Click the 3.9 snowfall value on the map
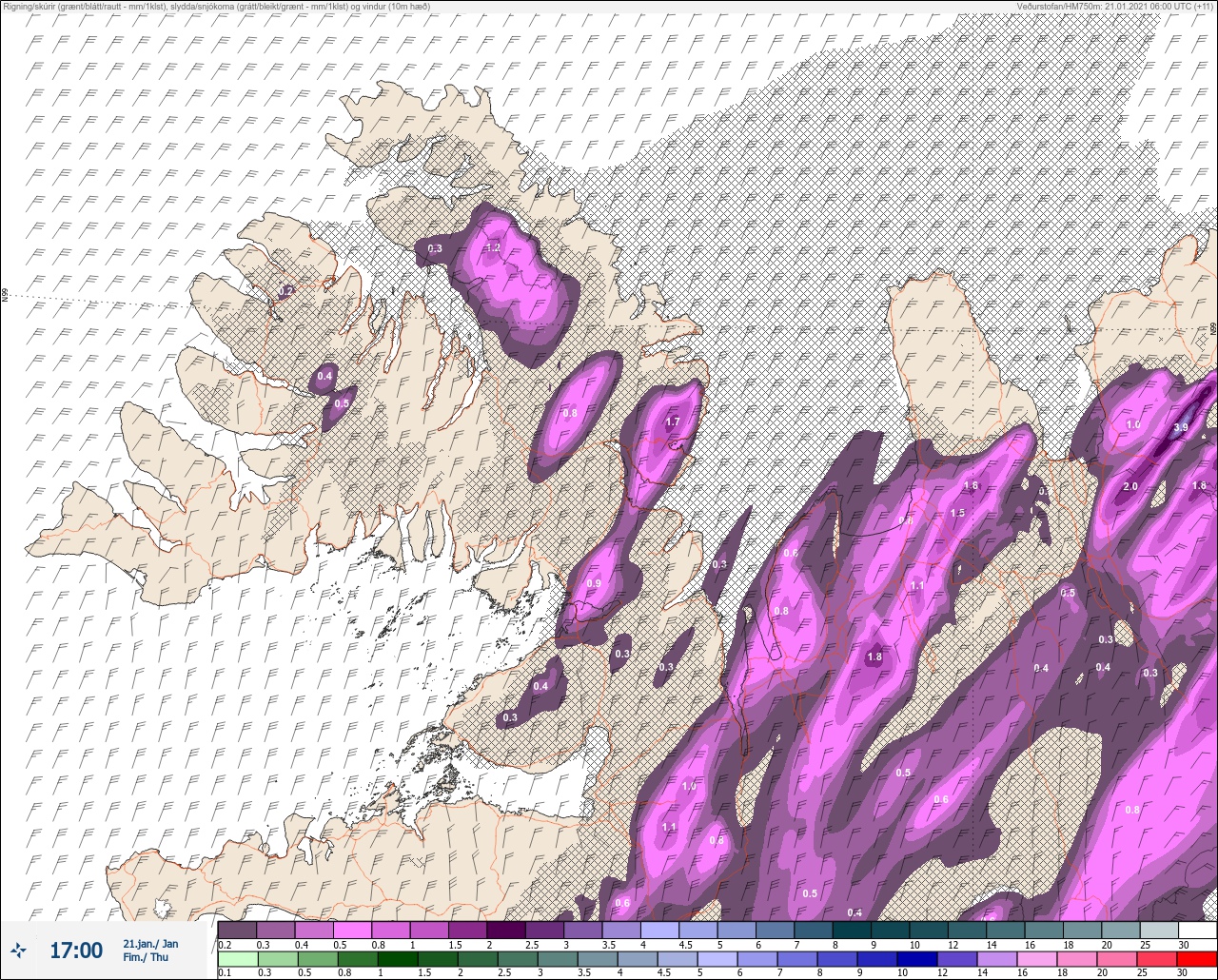The image size is (1218, 980). [x=1181, y=428]
